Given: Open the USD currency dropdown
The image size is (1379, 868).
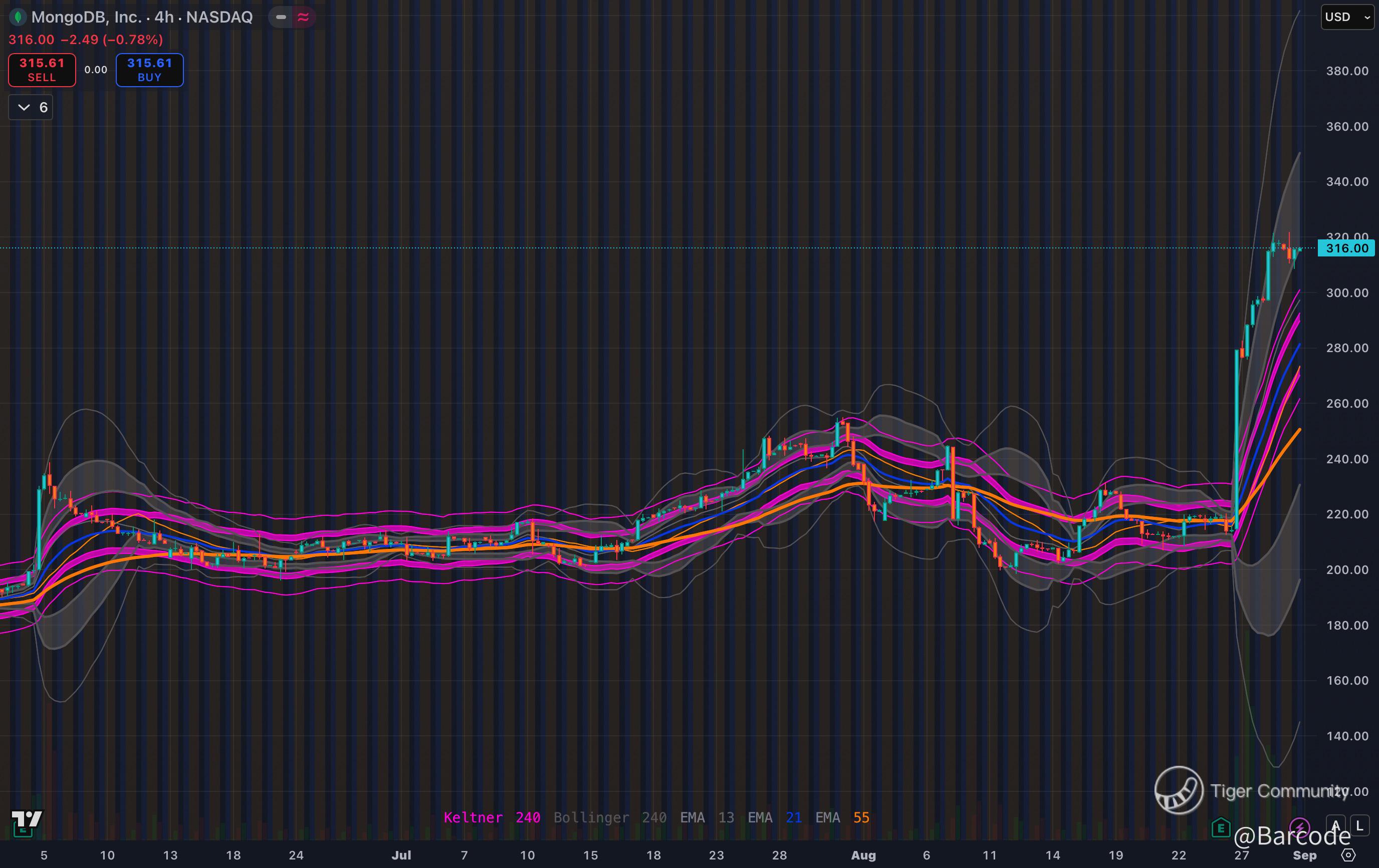Looking at the screenshot, I should click(x=1346, y=17).
